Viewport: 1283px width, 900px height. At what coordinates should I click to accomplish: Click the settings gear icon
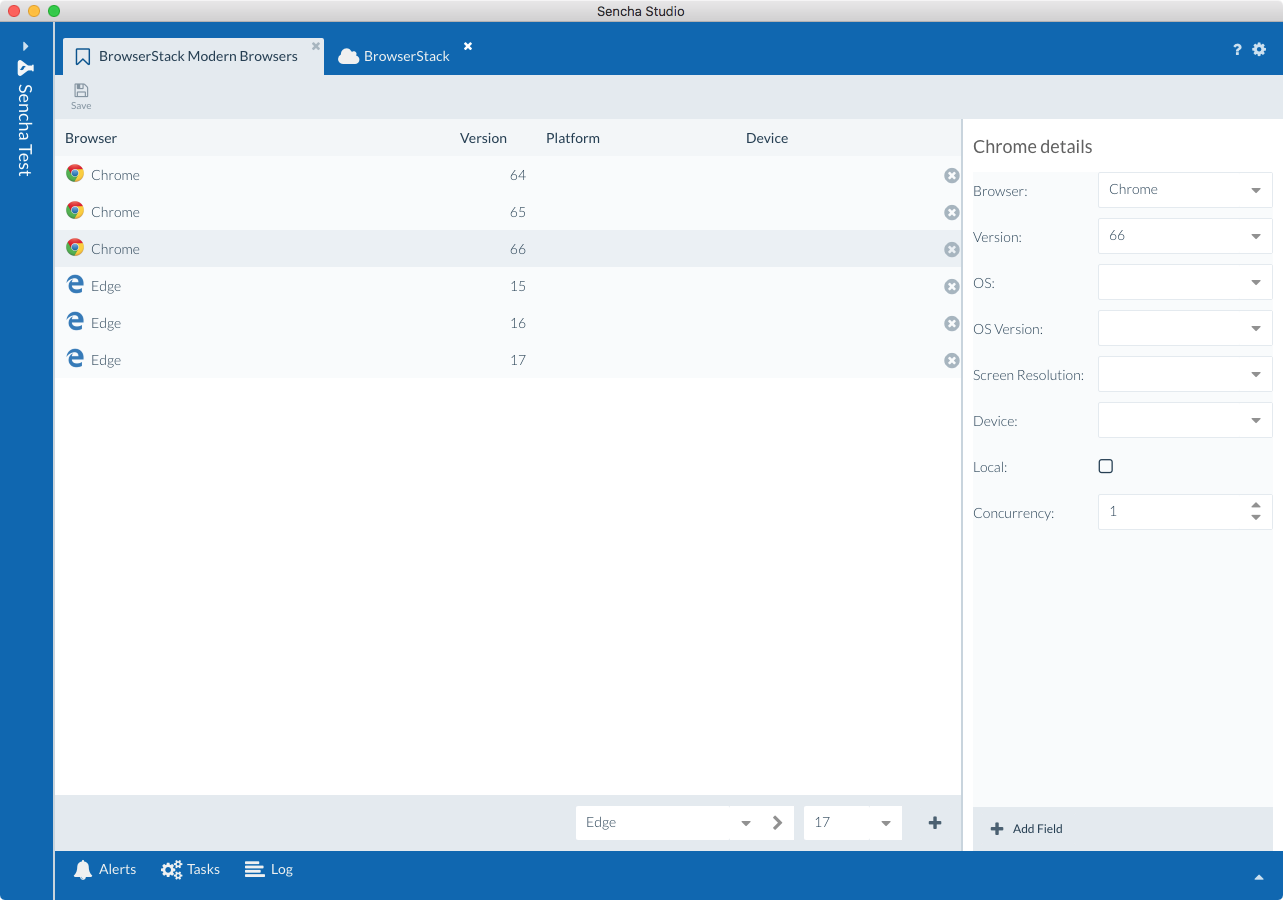tap(1259, 49)
